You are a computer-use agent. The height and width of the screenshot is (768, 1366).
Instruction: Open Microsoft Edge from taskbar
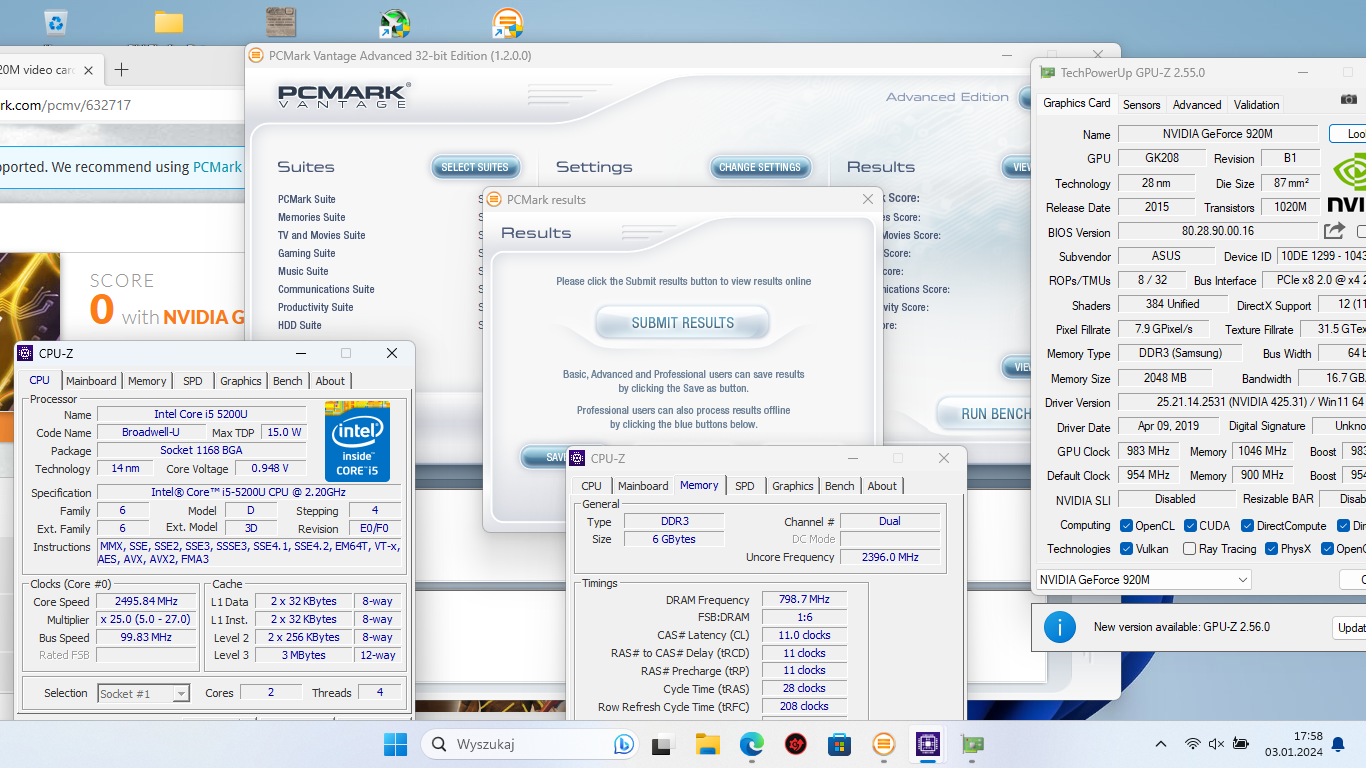pyautogui.click(x=751, y=744)
